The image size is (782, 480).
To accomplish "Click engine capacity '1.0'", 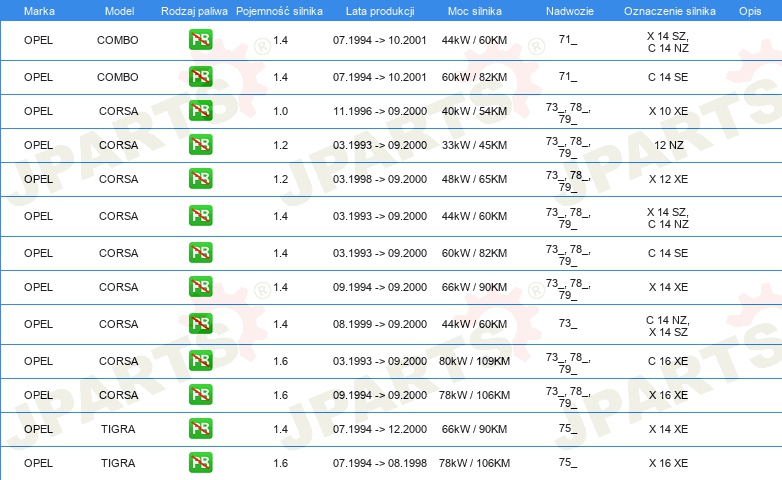I will pyautogui.click(x=280, y=111).
